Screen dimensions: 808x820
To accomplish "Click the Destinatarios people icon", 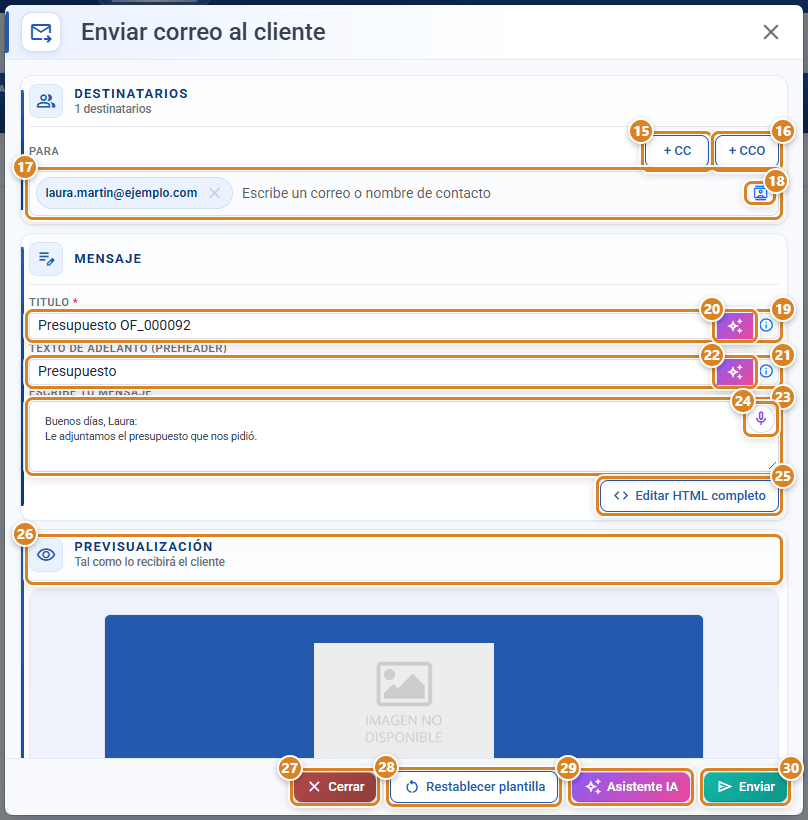I will point(46,101).
